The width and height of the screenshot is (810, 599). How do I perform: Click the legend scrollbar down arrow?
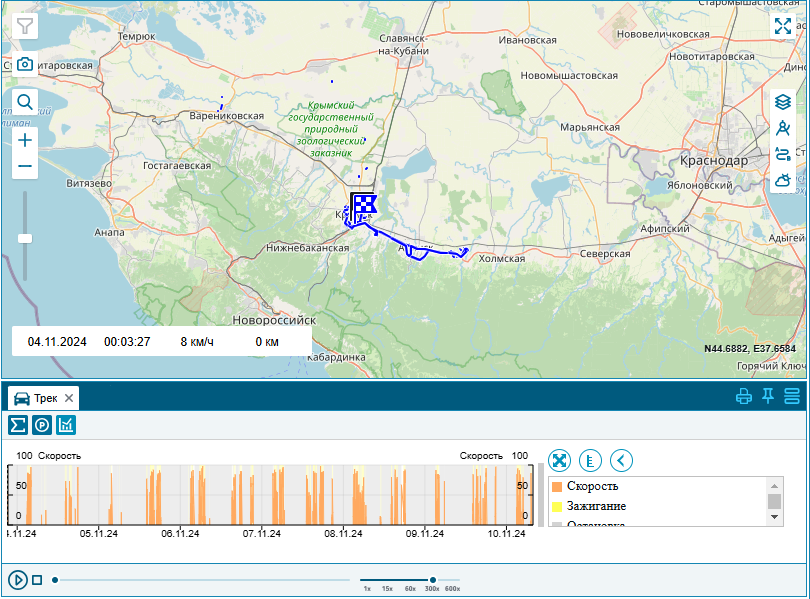[774, 517]
